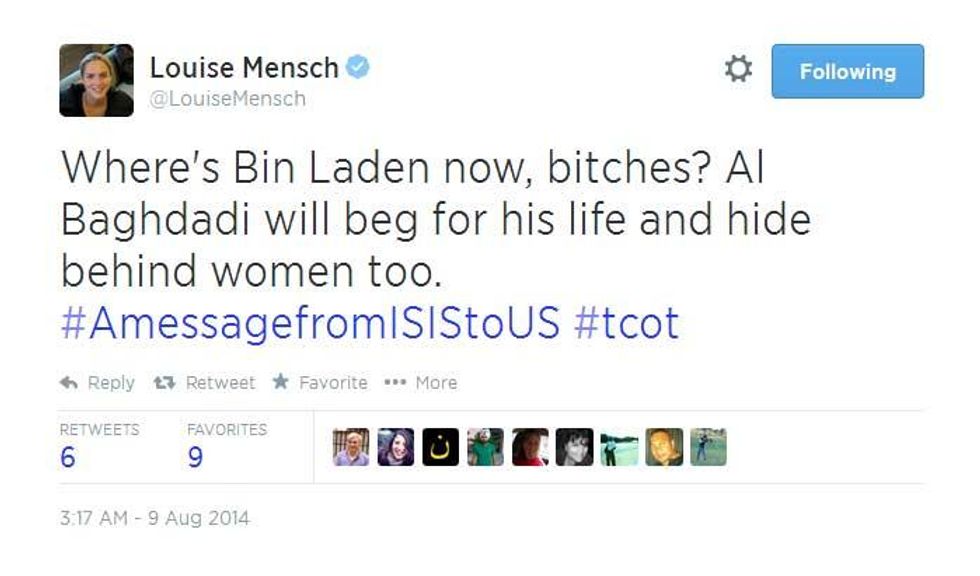Click the first avatar in the favoriters row

pos(351,447)
